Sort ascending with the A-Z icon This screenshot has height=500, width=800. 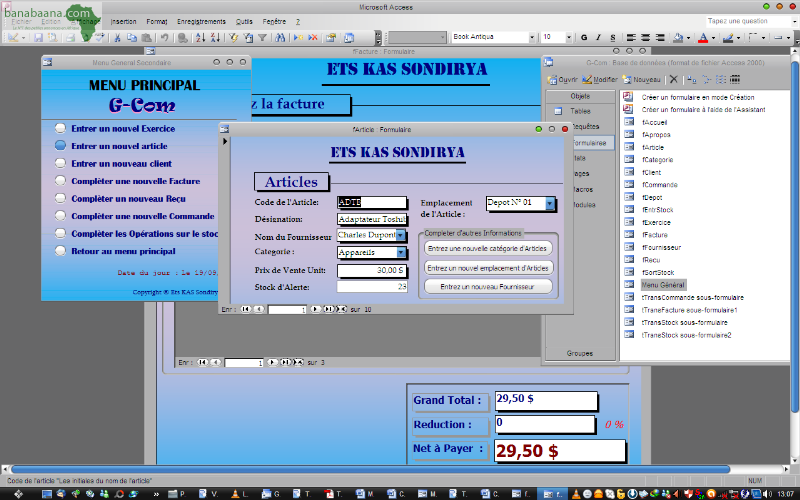(x=201, y=37)
